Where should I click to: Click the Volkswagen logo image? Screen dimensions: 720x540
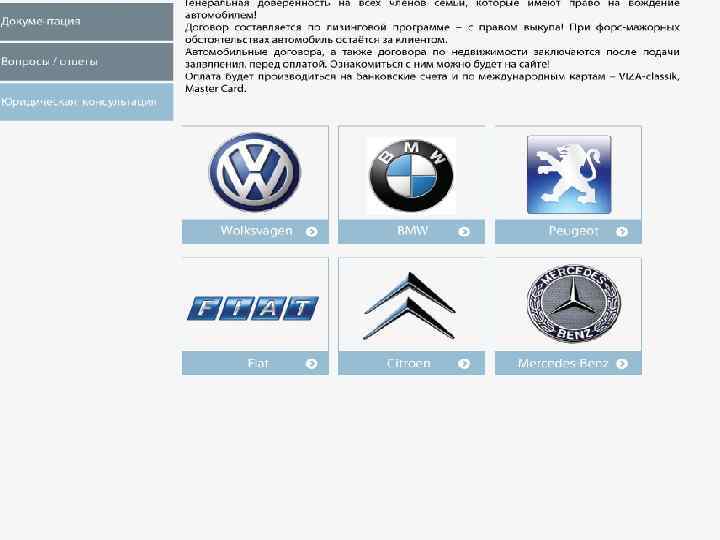[x=254, y=172]
